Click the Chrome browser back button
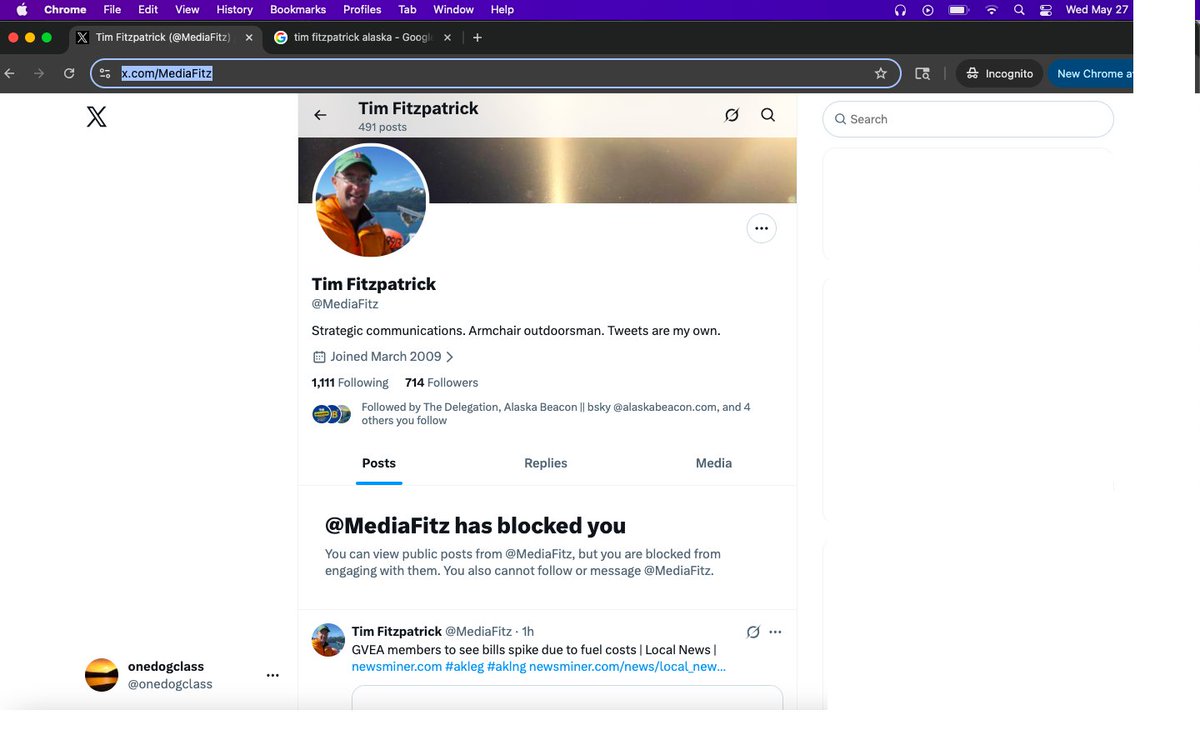 pos(10,73)
